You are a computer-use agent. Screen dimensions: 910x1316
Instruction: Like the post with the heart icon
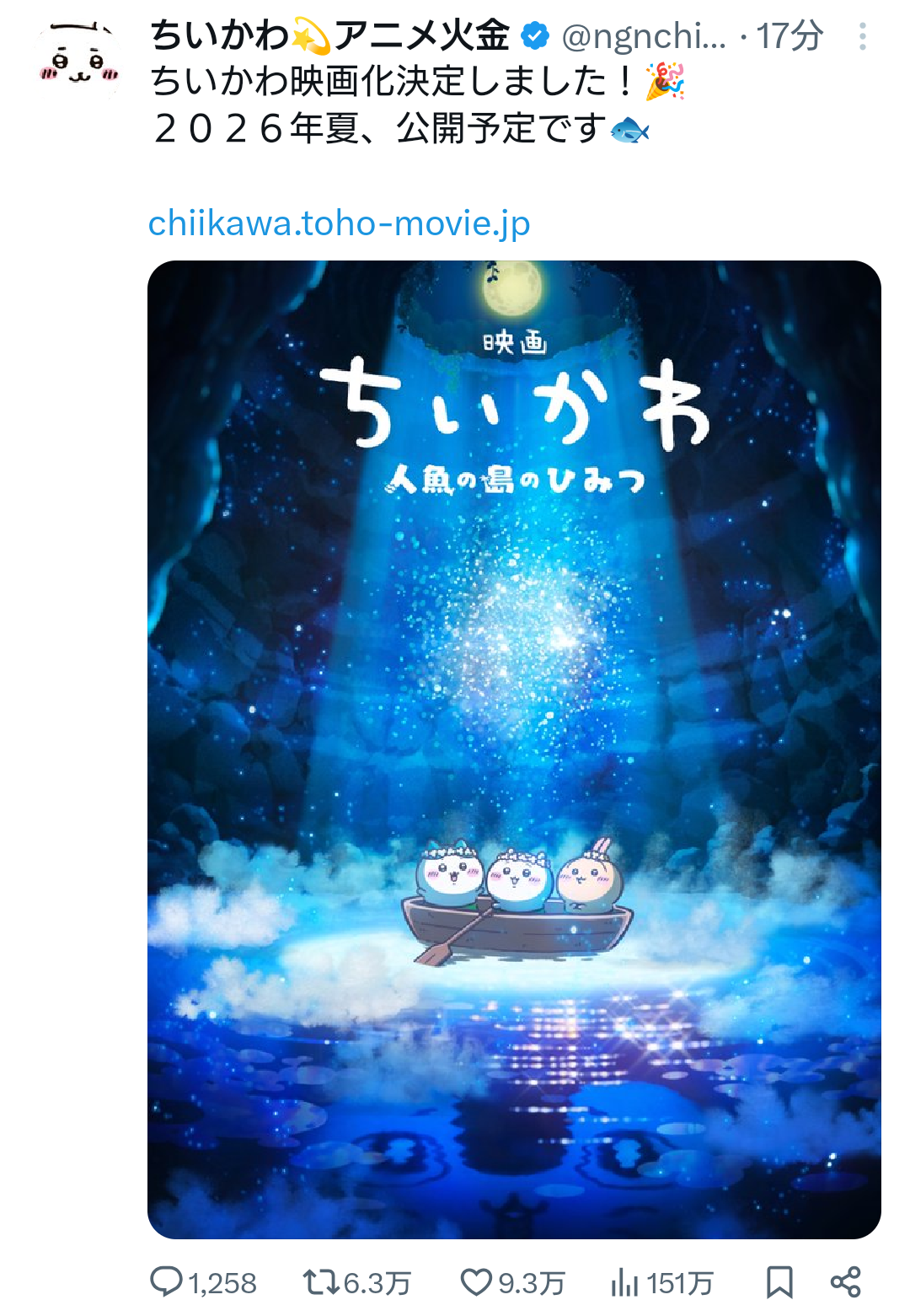pos(476,1282)
